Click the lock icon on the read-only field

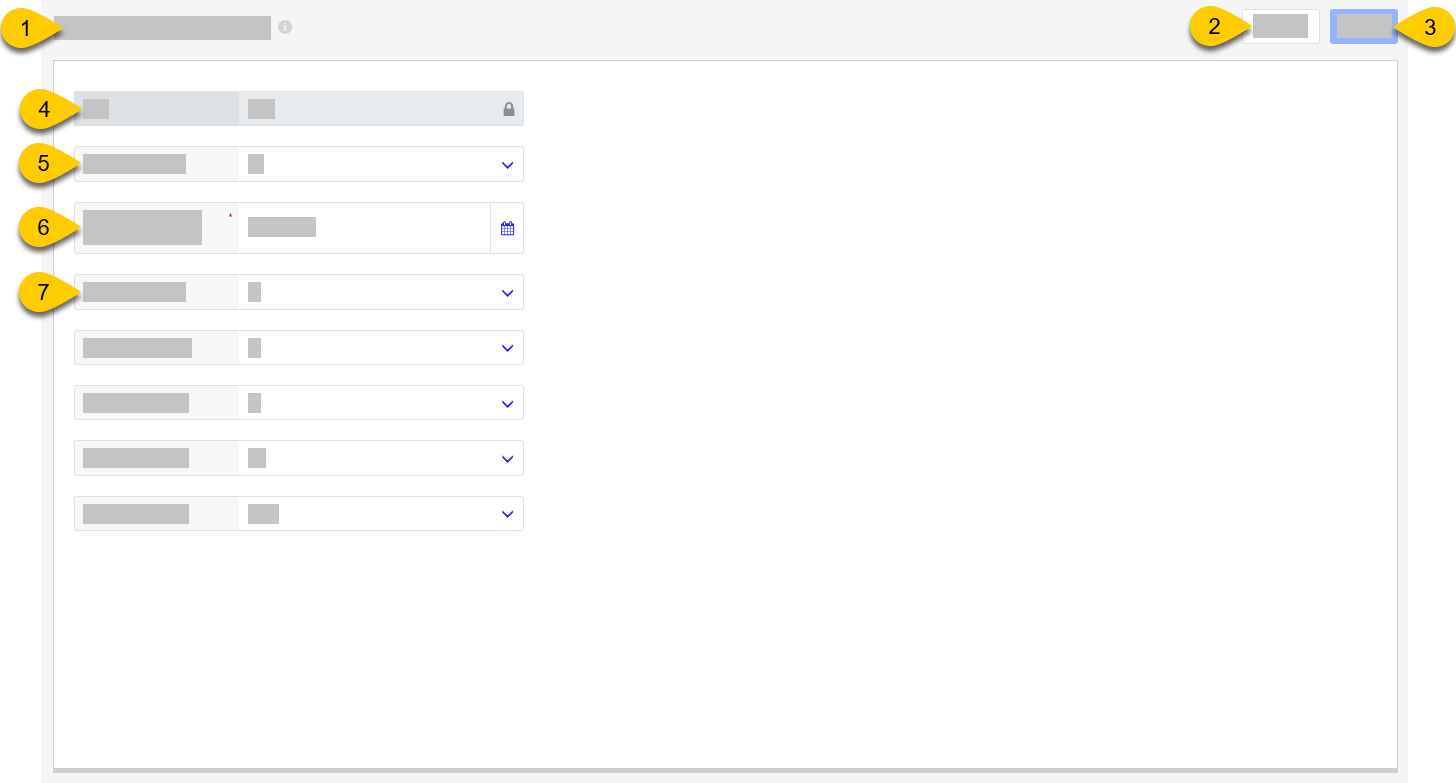point(509,108)
